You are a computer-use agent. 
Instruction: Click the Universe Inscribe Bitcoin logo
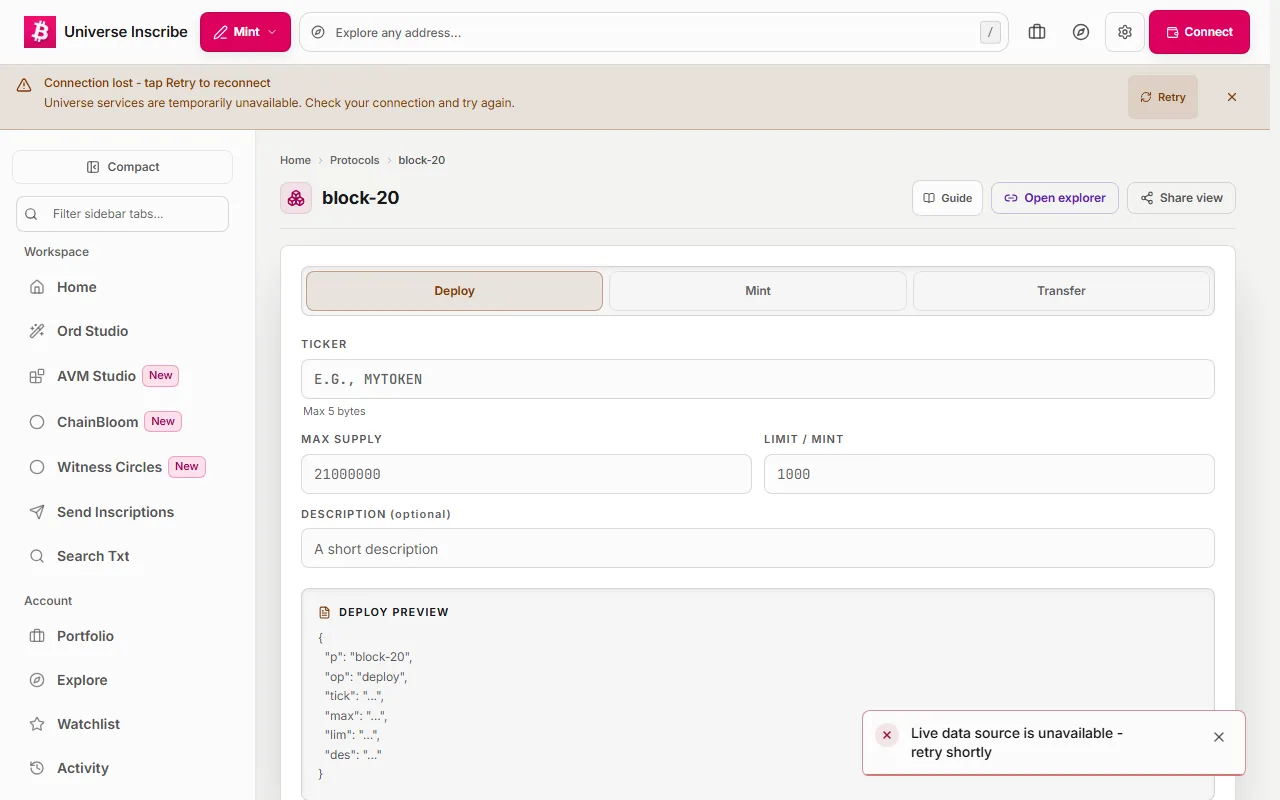(x=40, y=32)
